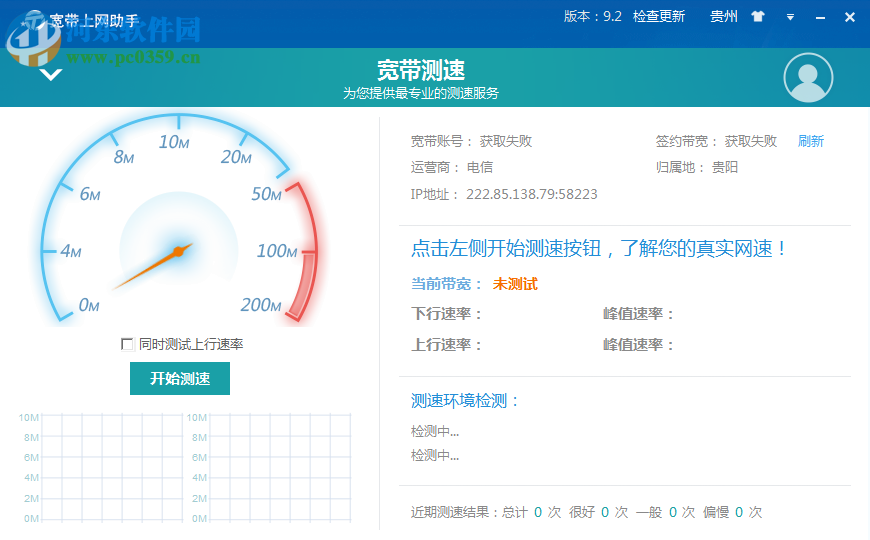Click the orange 未测试 status text
The width and height of the screenshot is (870, 540).
pyautogui.click(x=515, y=284)
